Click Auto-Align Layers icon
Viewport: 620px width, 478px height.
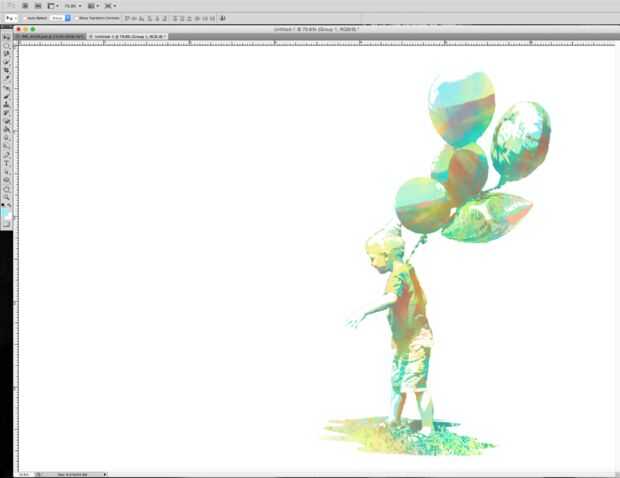[223, 18]
